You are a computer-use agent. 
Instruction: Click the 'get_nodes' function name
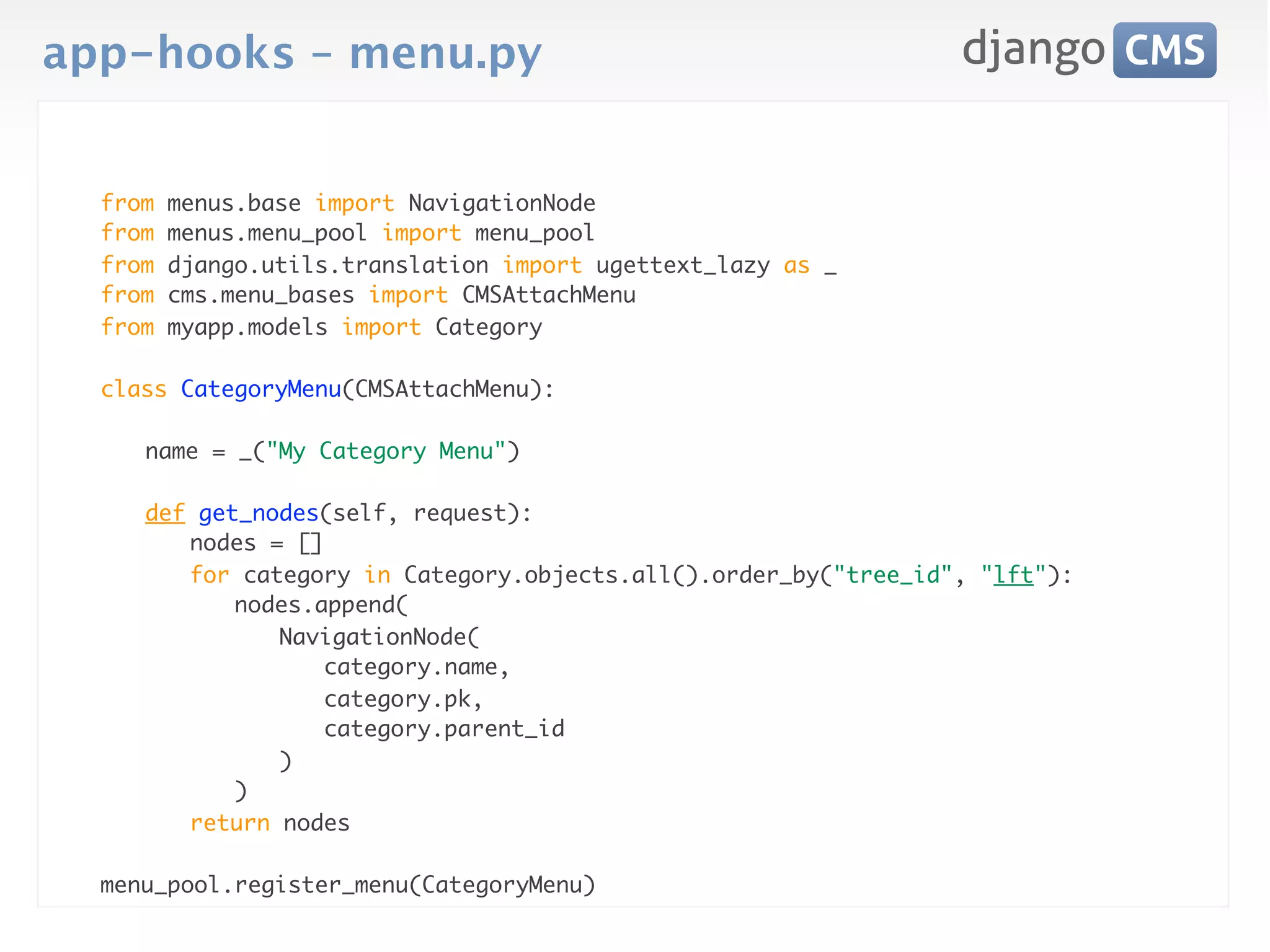pos(259,514)
